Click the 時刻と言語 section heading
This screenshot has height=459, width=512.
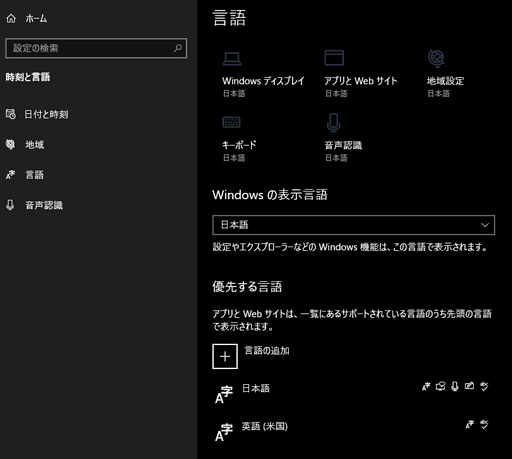[28, 77]
